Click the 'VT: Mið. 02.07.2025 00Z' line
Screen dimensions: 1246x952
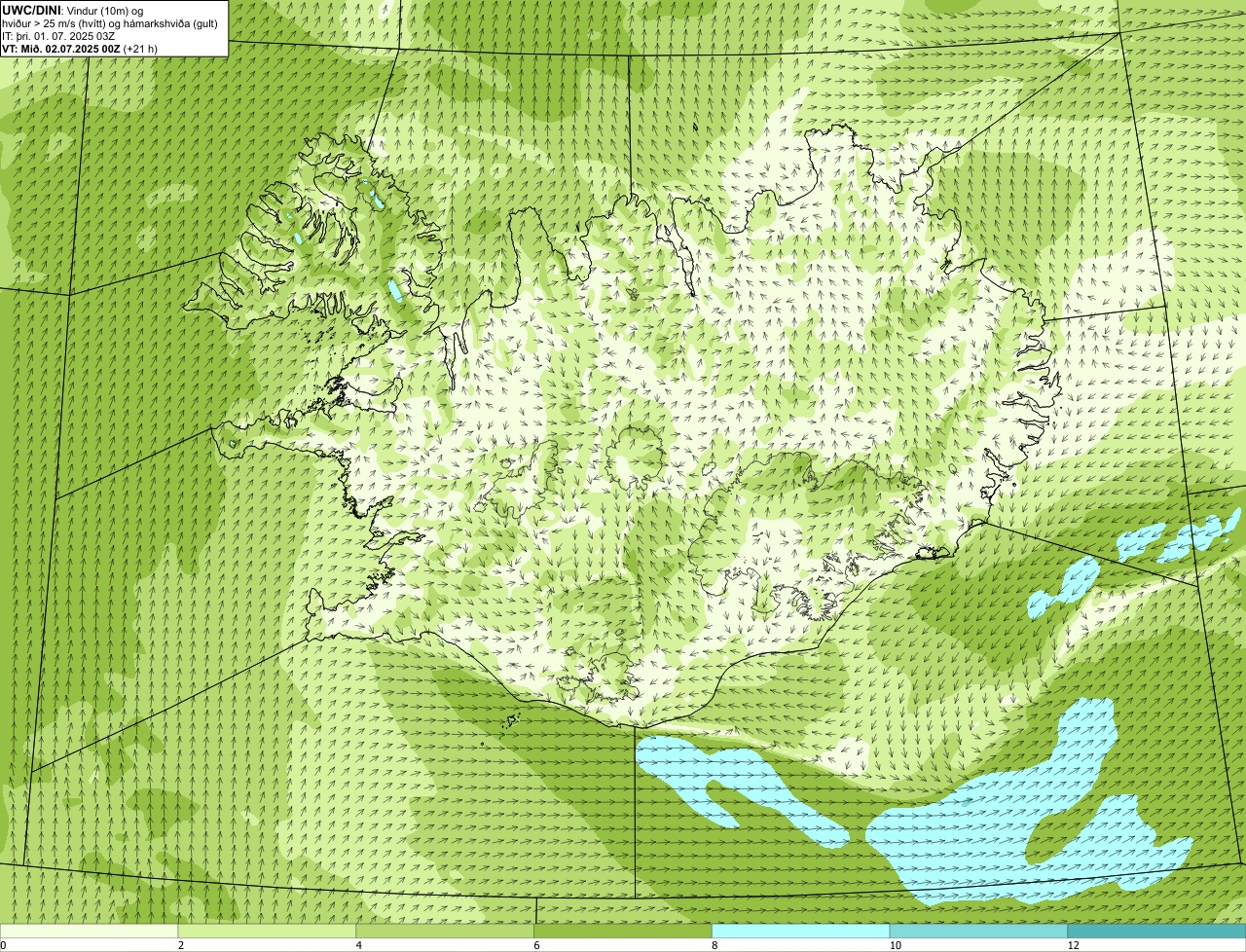tap(61, 48)
